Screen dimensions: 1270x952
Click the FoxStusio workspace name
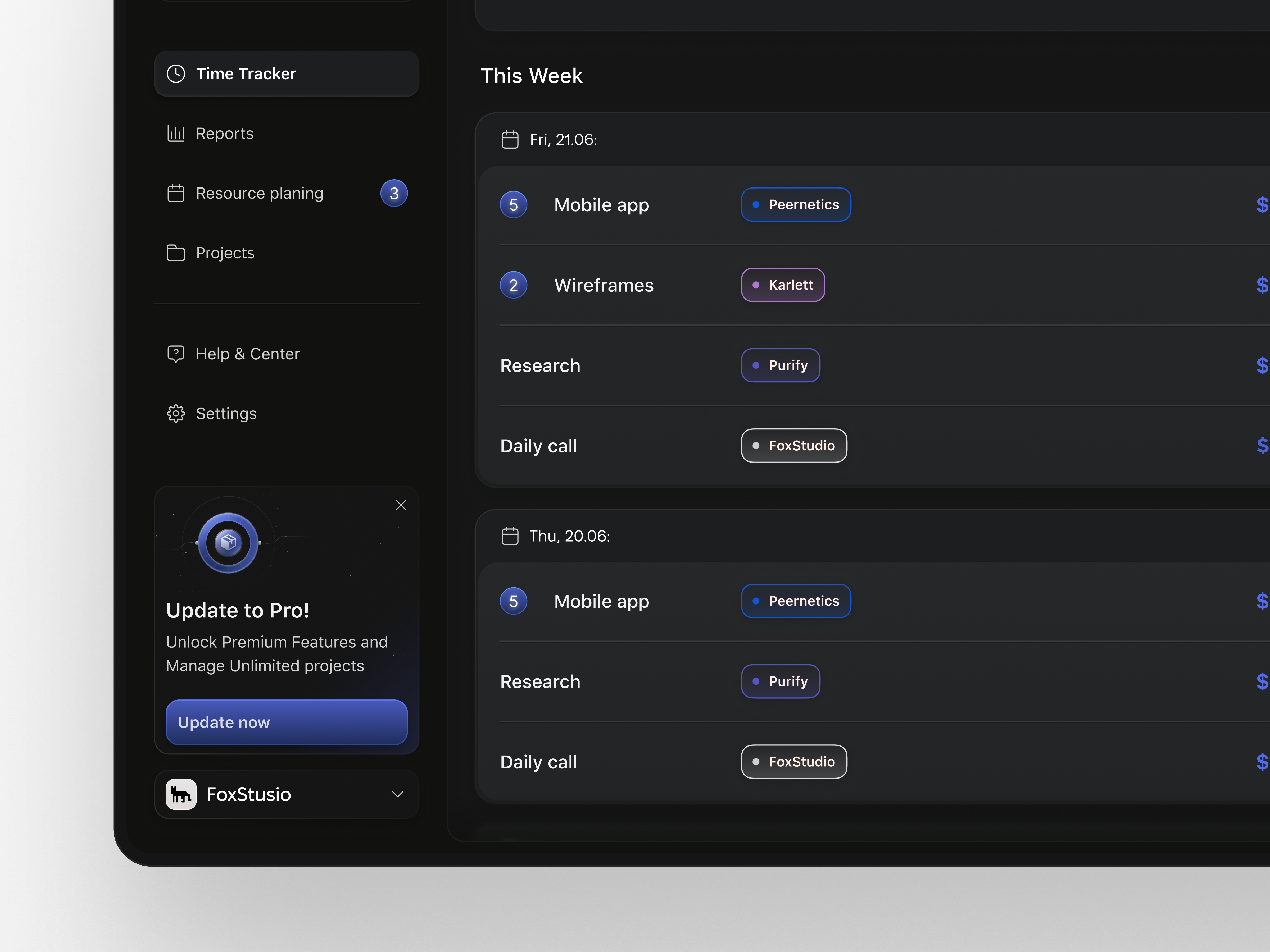click(x=249, y=794)
